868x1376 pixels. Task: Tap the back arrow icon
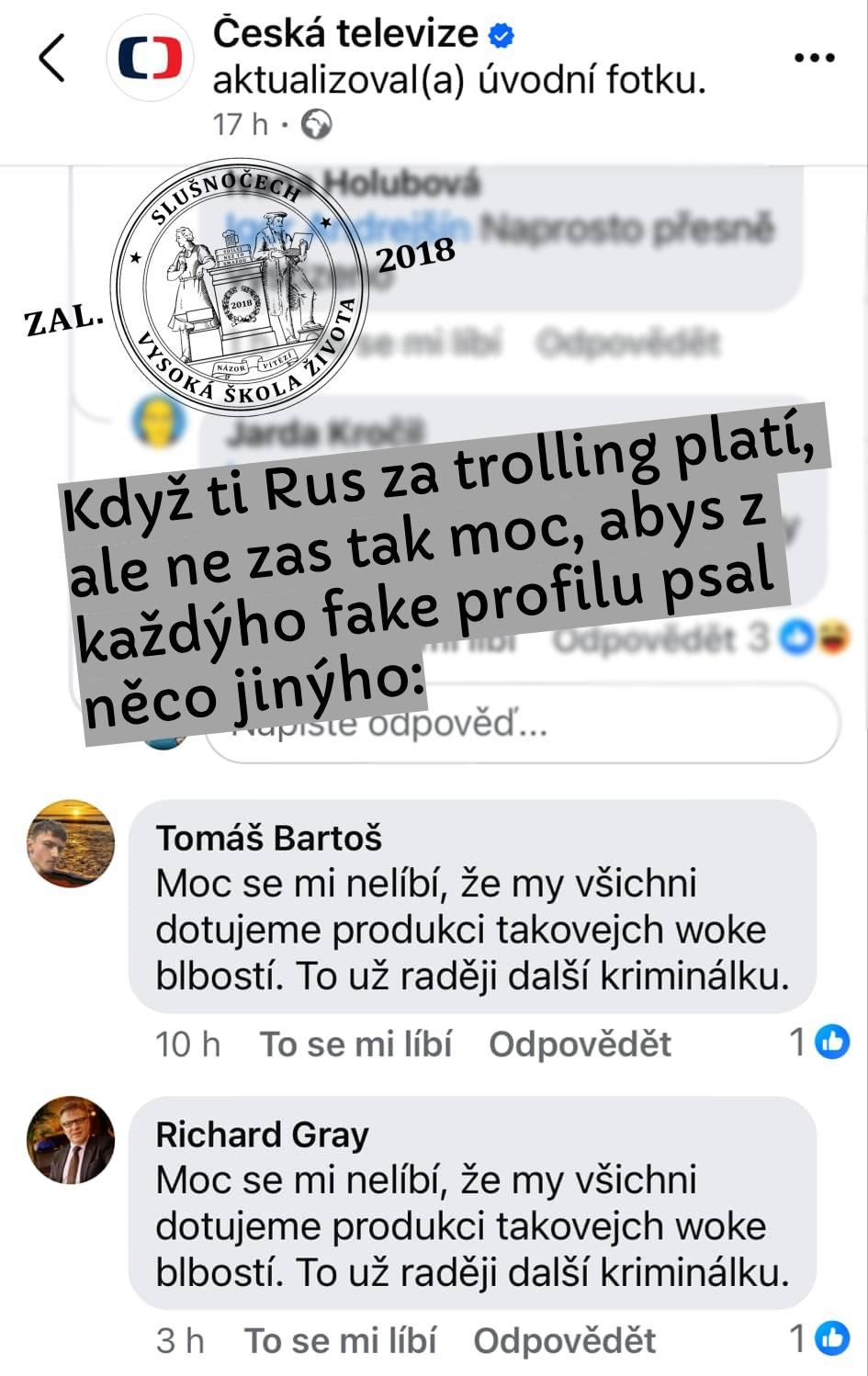[x=52, y=58]
